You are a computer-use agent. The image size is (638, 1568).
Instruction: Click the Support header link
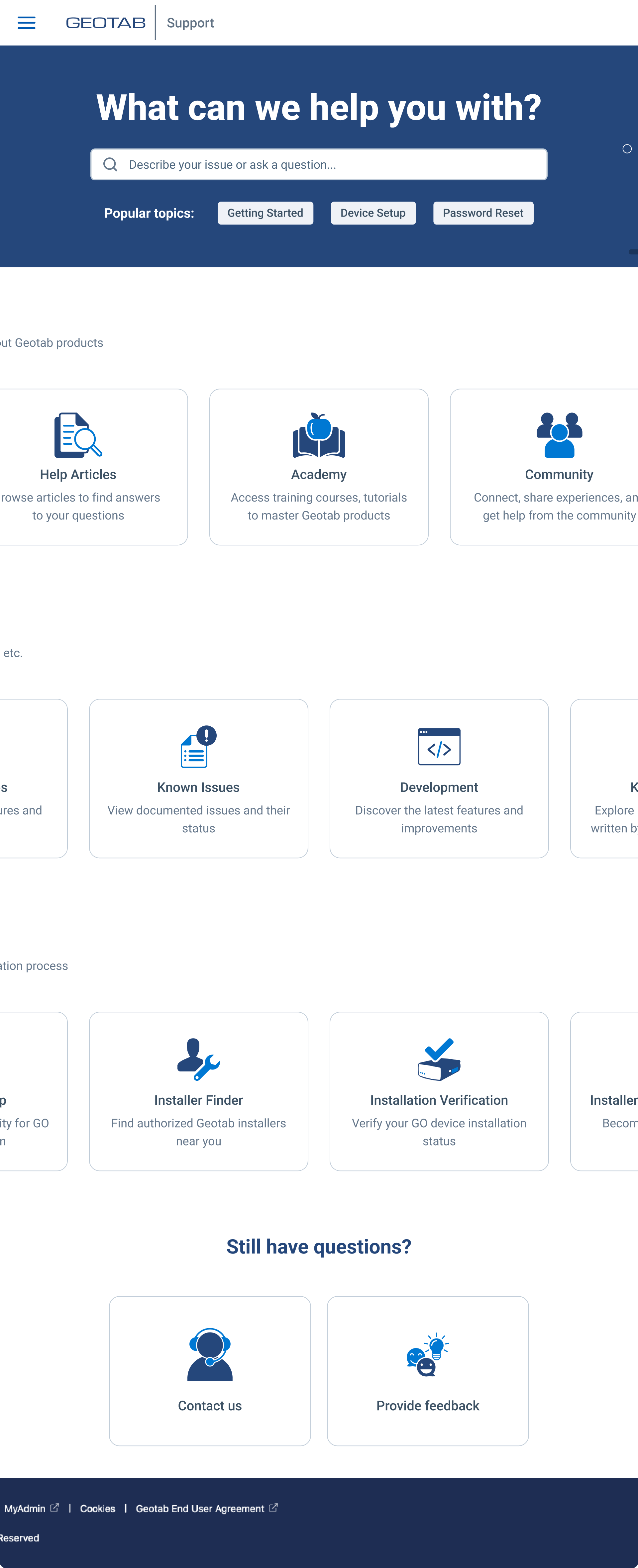(x=190, y=23)
